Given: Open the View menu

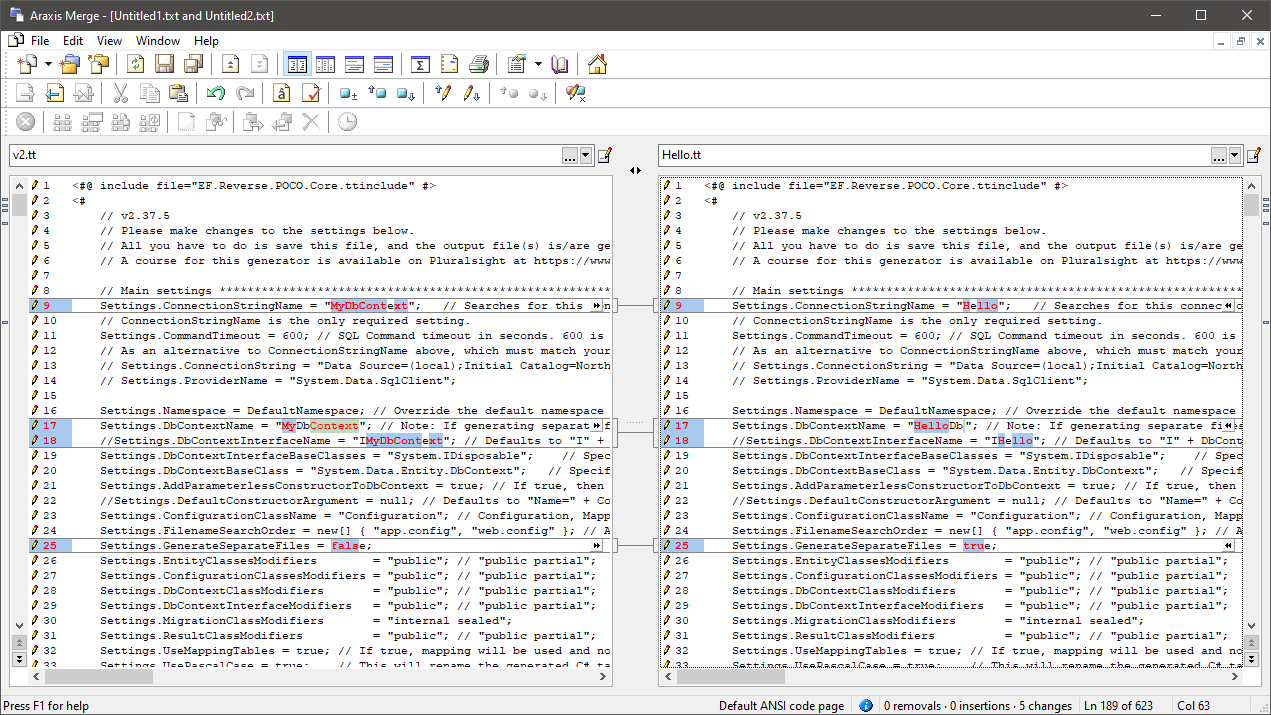Looking at the screenshot, I should tap(109, 41).
